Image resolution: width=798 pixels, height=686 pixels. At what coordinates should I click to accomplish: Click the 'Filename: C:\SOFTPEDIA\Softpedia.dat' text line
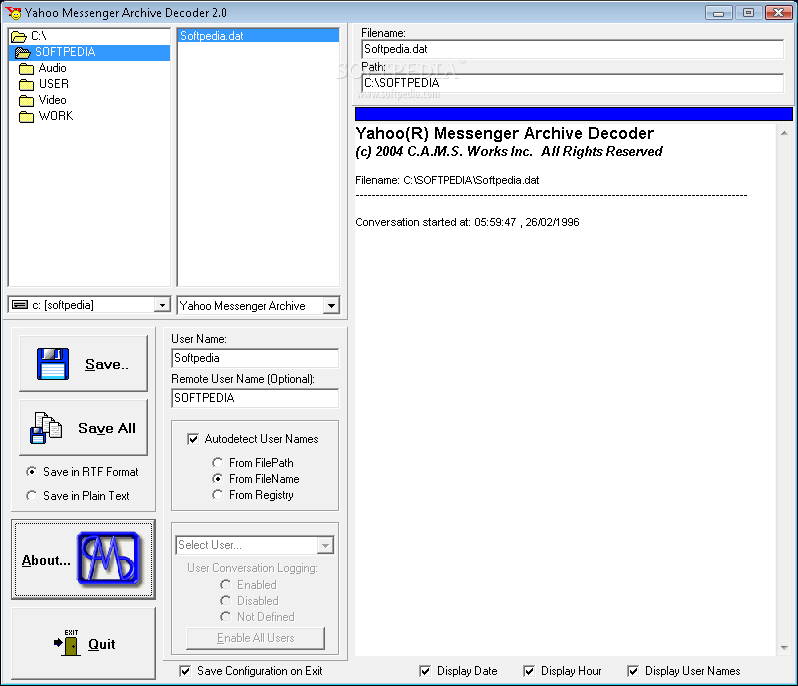point(447,180)
